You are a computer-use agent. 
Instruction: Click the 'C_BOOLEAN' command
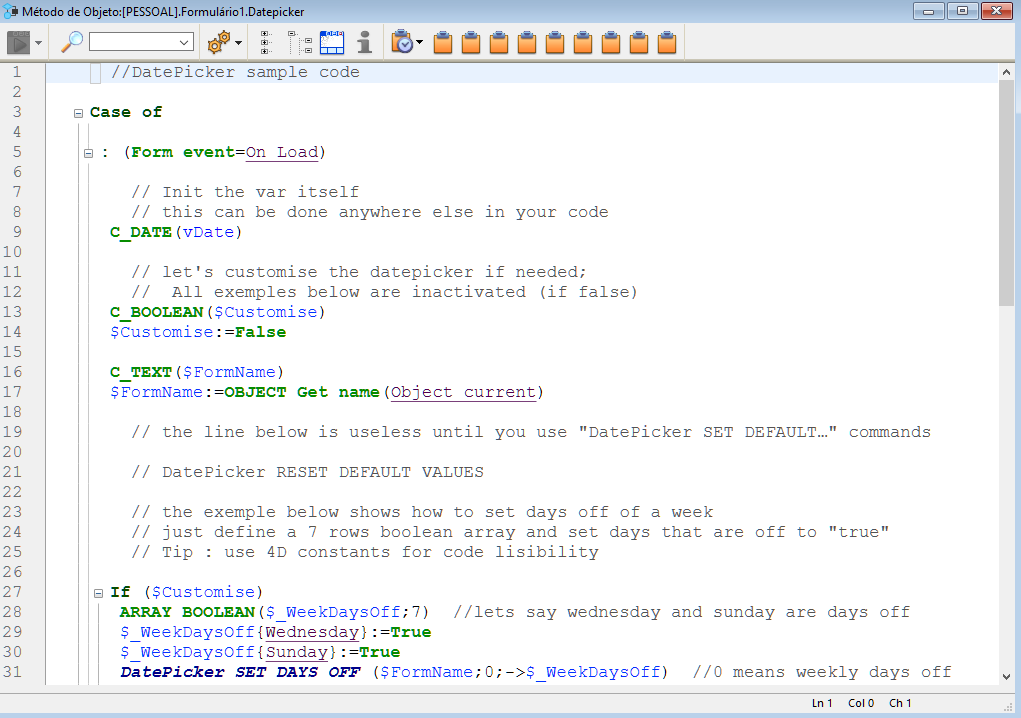[156, 312]
